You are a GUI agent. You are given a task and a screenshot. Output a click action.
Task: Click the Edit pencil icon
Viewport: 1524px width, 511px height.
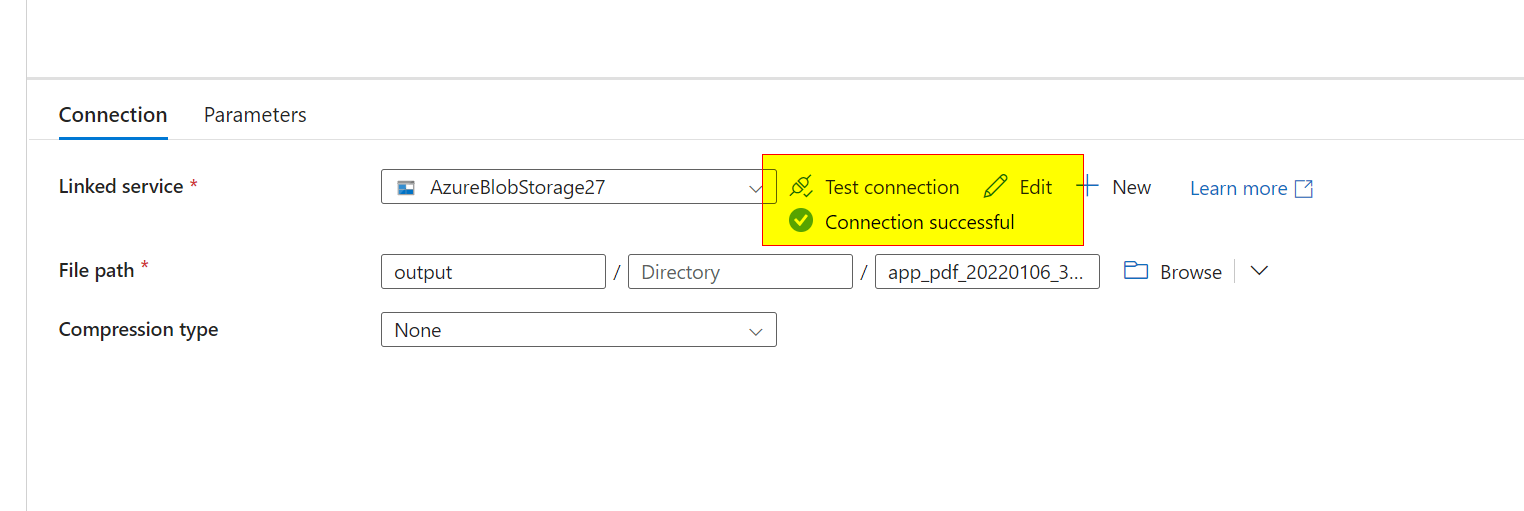(996, 187)
